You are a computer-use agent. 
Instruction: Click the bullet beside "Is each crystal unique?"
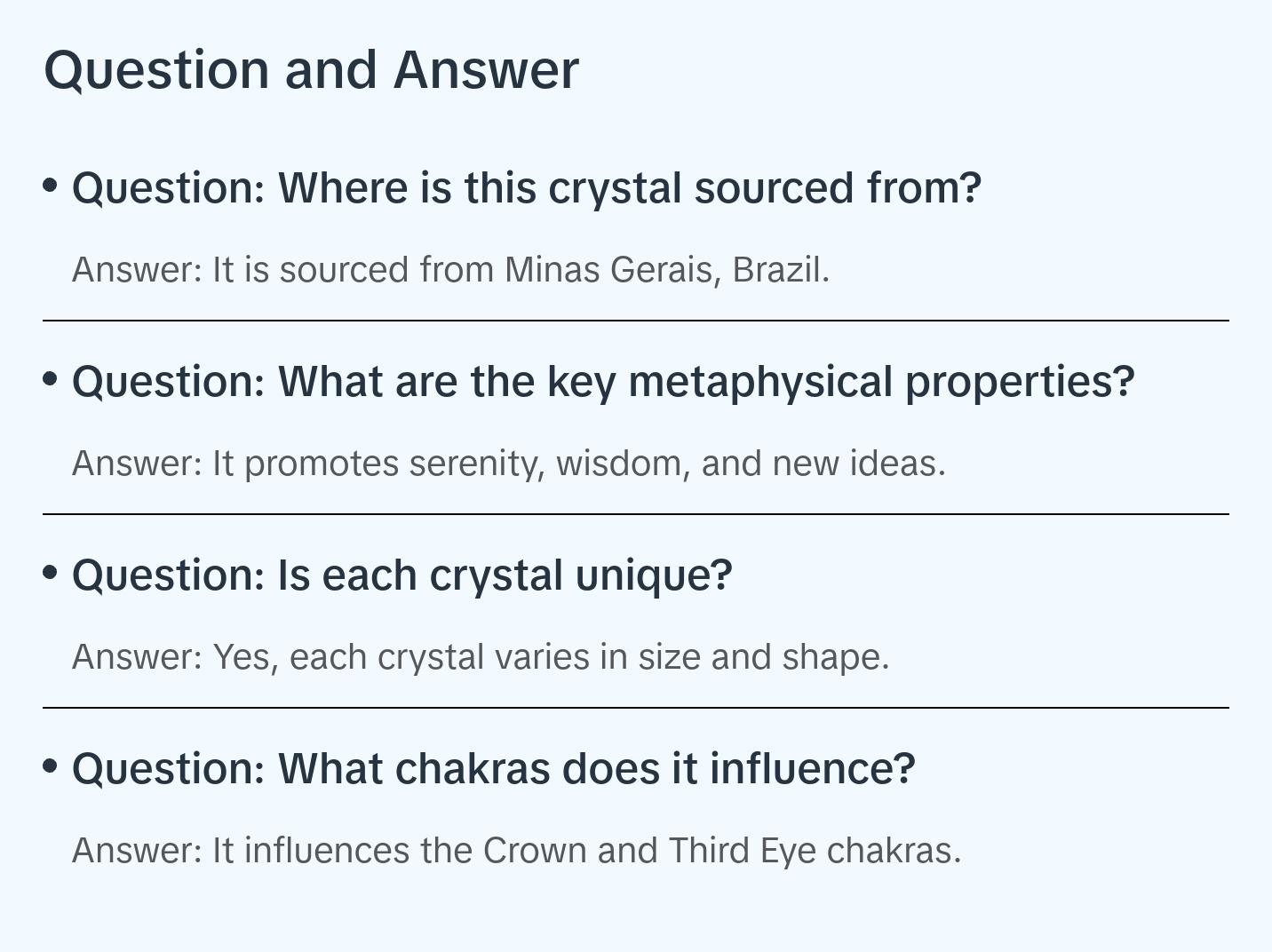pos(51,573)
